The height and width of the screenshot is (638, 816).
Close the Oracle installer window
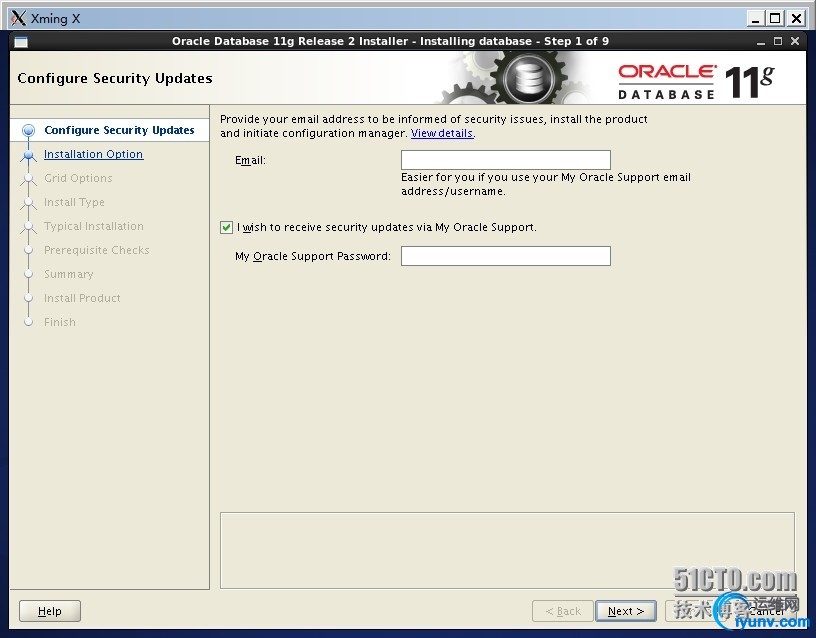(795, 41)
